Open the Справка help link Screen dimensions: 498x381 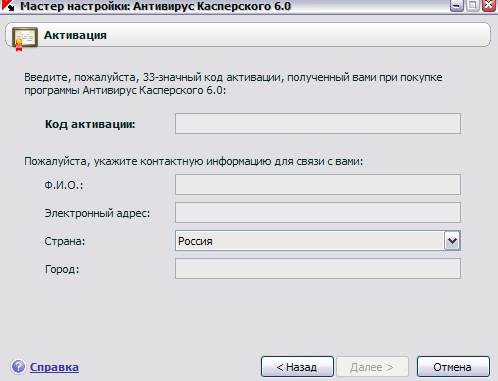[x=54, y=367]
